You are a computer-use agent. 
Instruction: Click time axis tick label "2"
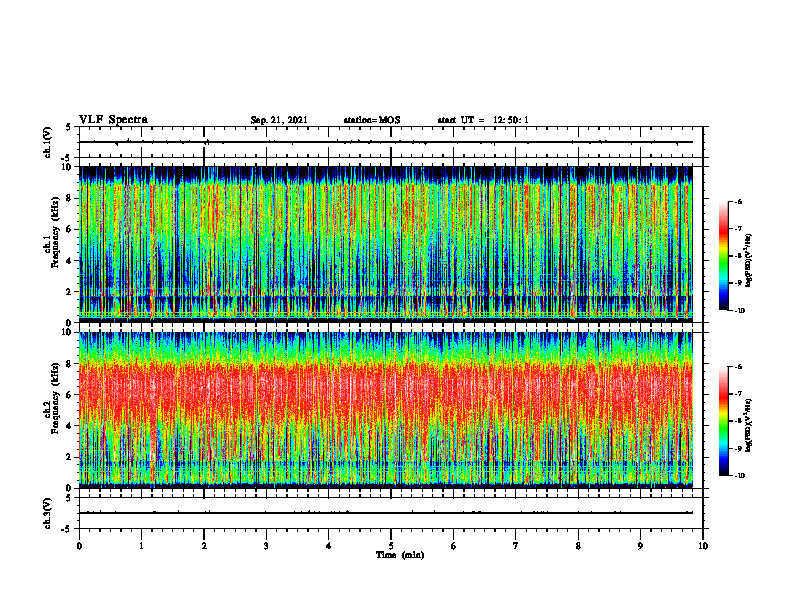point(204,546)
